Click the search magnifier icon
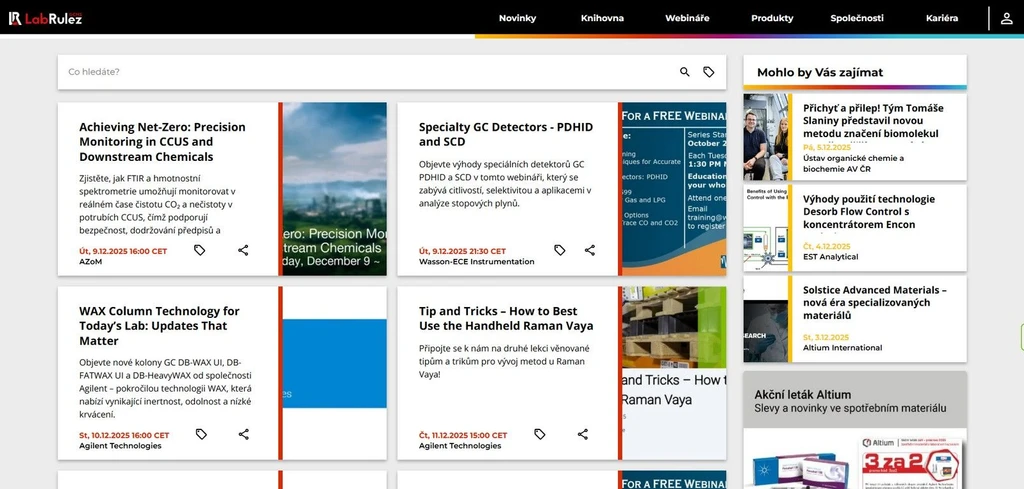This screenshot has width=1024, height=489. [x=685, y=72]
